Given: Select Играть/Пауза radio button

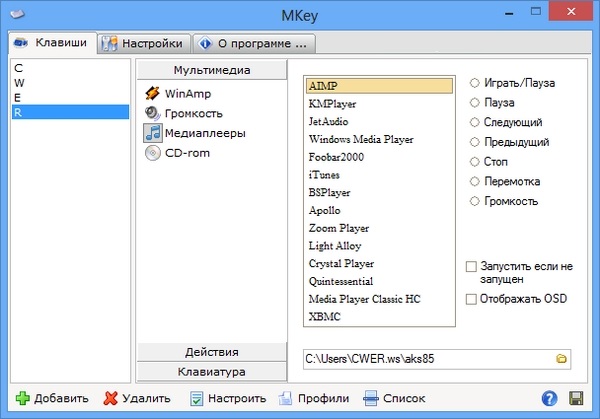Looking at the screenshot, I should [x=474, y=83].
